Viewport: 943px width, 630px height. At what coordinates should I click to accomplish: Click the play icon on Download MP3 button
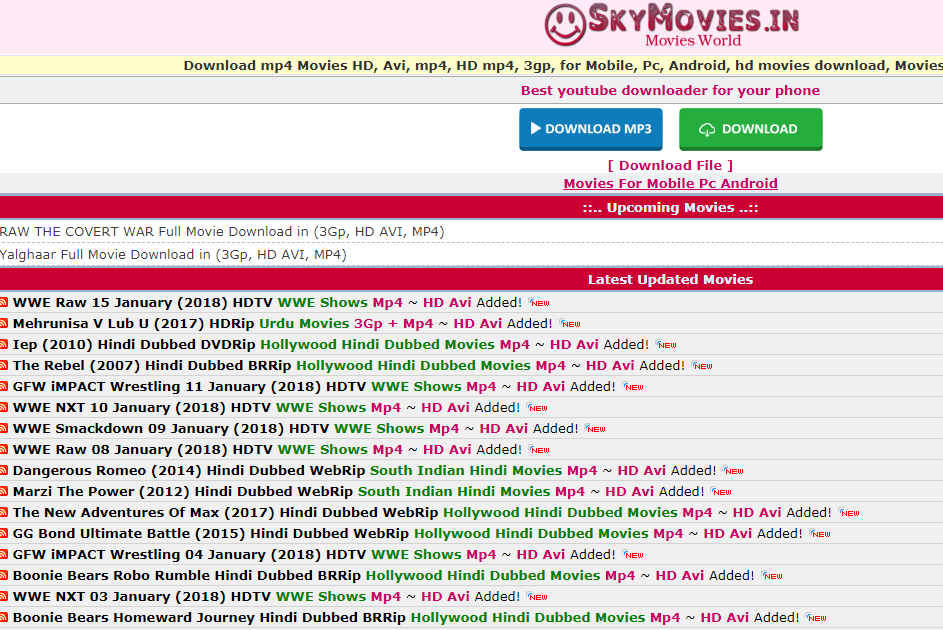[535, 129]
